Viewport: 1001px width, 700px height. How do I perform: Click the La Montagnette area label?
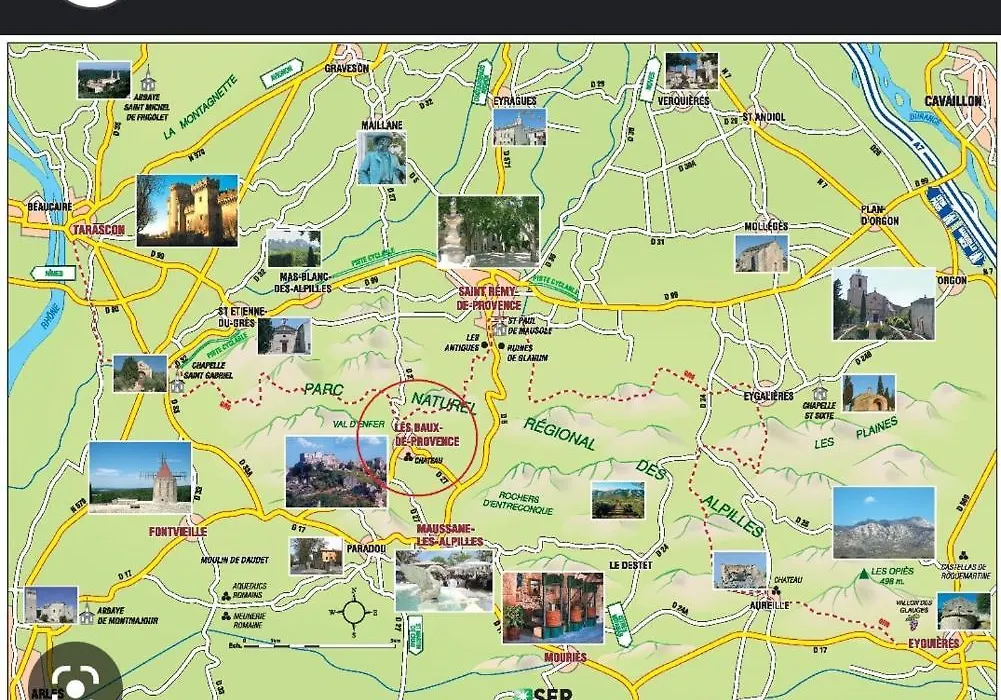pyautogui.click(x=200, y=107)
